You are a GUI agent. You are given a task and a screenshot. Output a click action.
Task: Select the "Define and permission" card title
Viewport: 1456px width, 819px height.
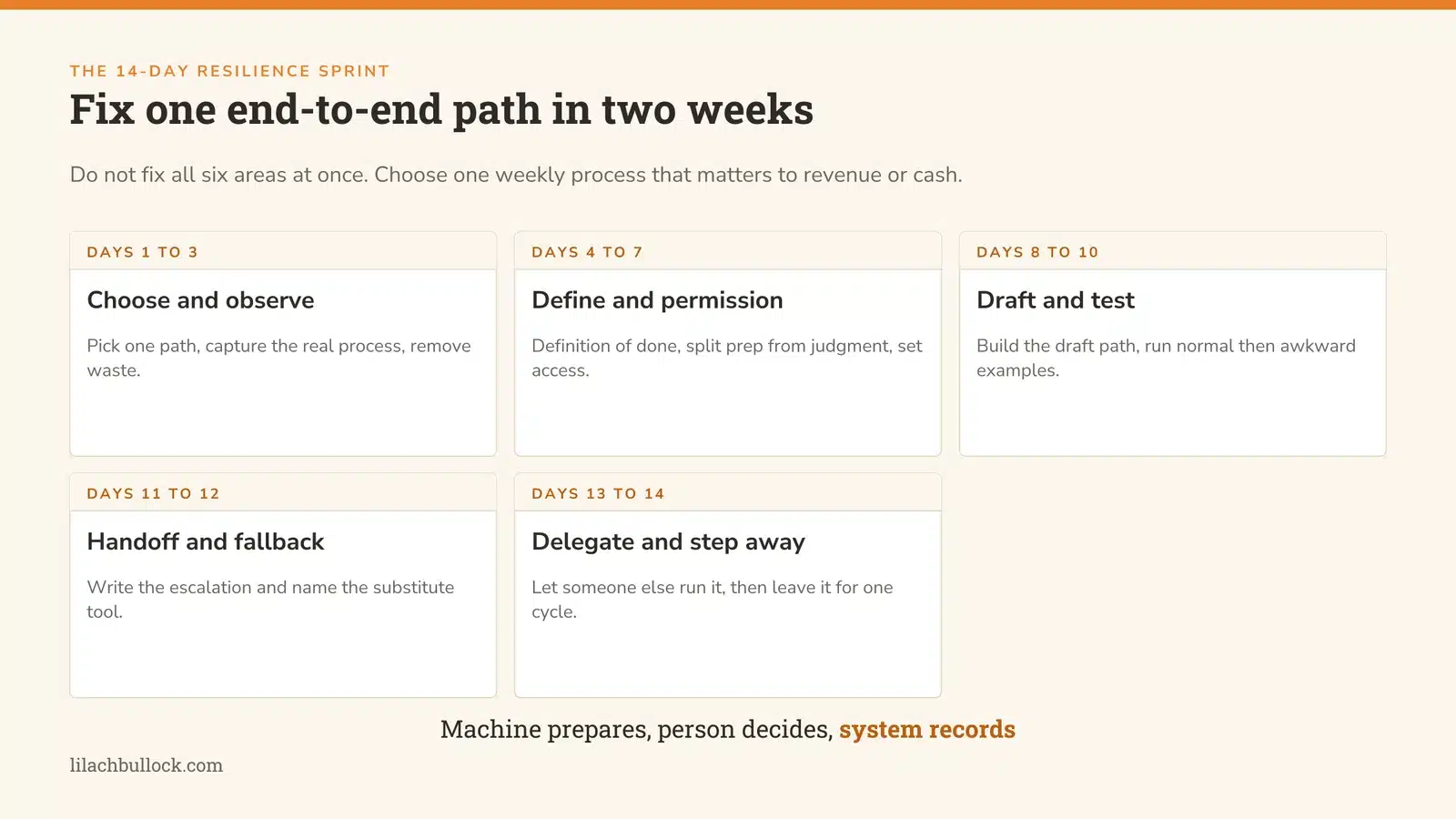(x=657, y=300)
